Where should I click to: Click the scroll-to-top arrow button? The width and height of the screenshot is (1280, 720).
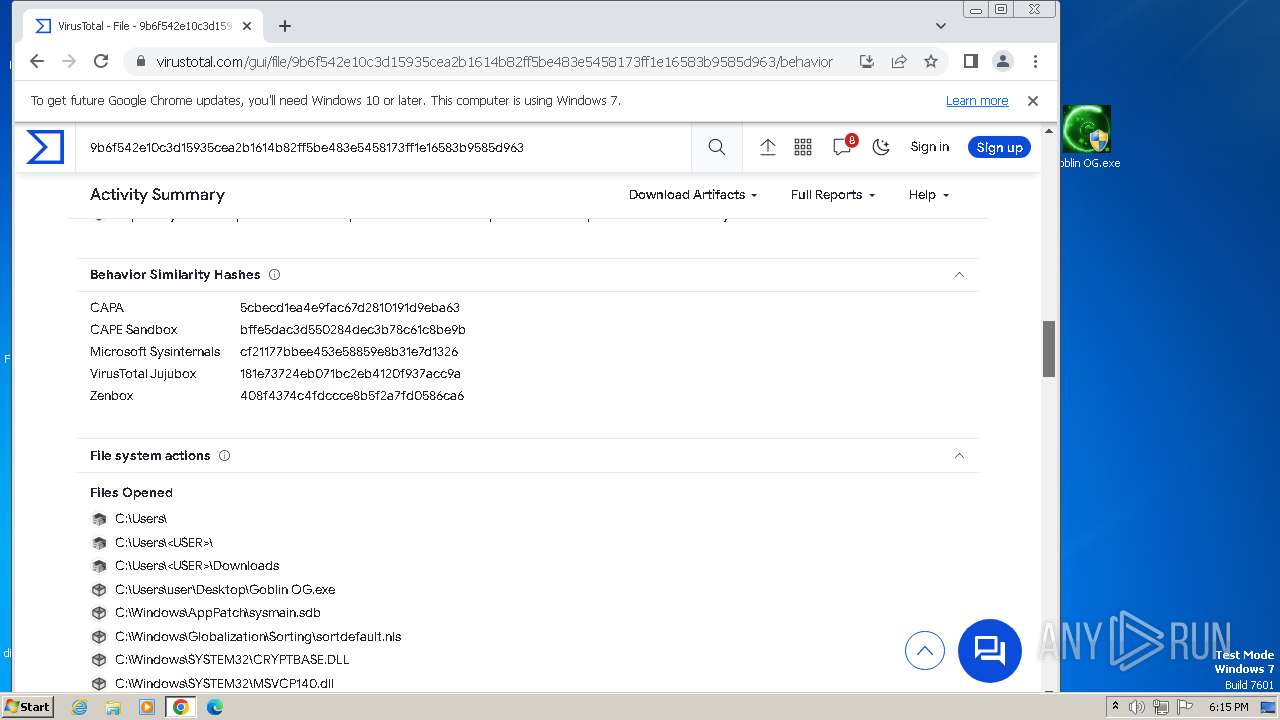click(x=925, y=651)
